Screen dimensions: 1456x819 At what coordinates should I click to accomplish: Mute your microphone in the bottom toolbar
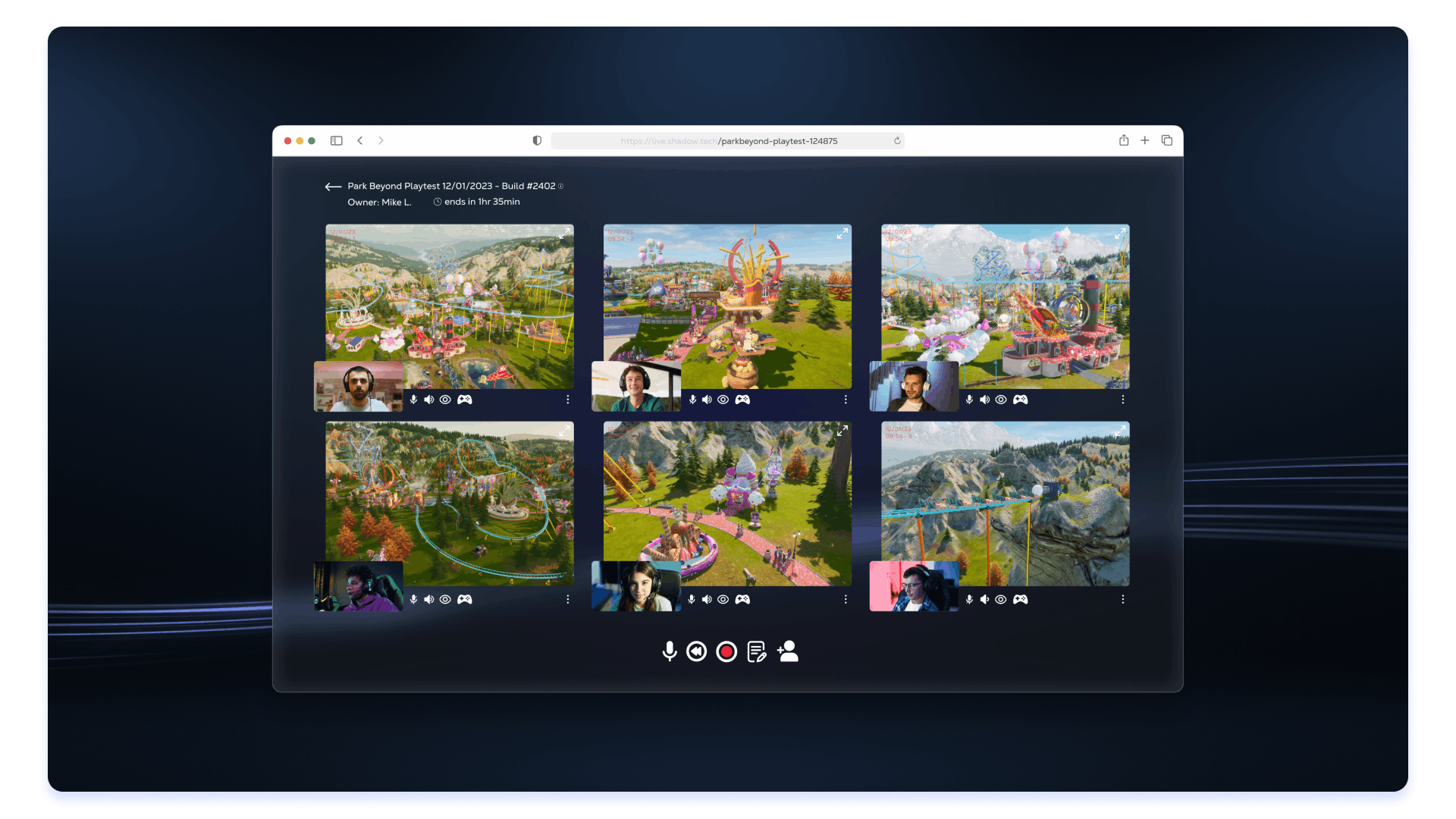click(x=669, y=651)
